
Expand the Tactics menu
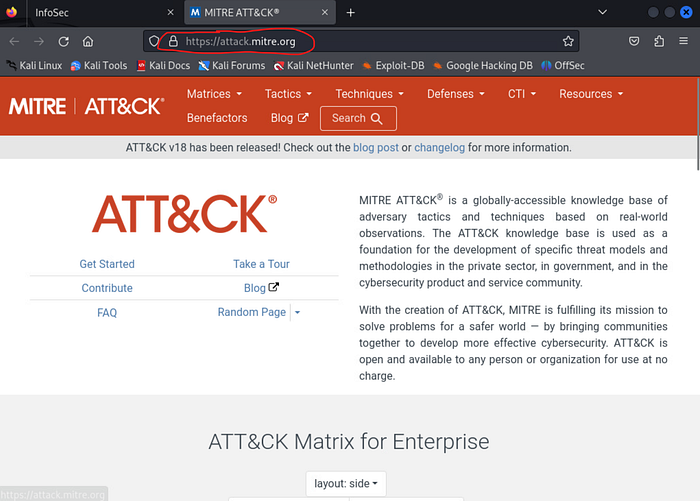click(288, 94)
